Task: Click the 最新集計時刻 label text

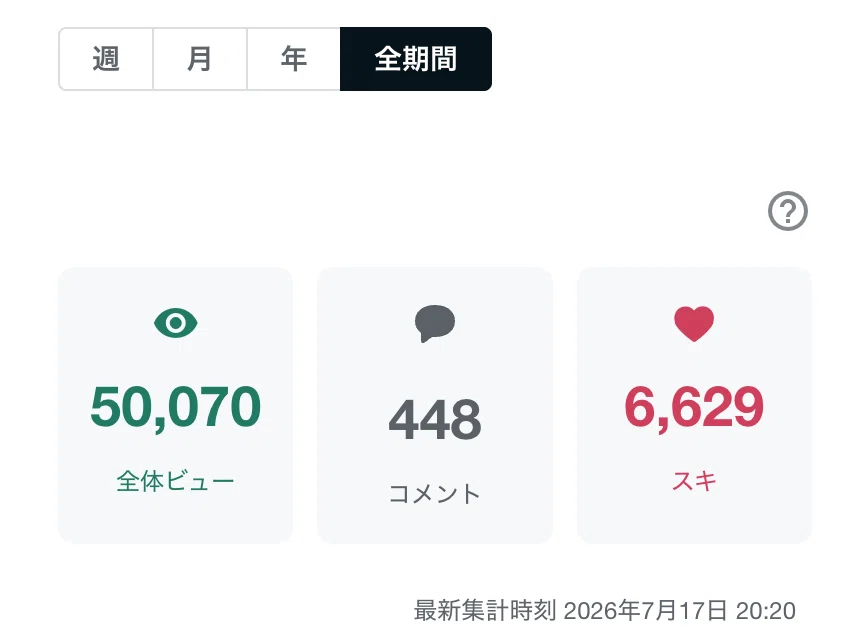Action: pyautogui.click(x=485, y=611)
